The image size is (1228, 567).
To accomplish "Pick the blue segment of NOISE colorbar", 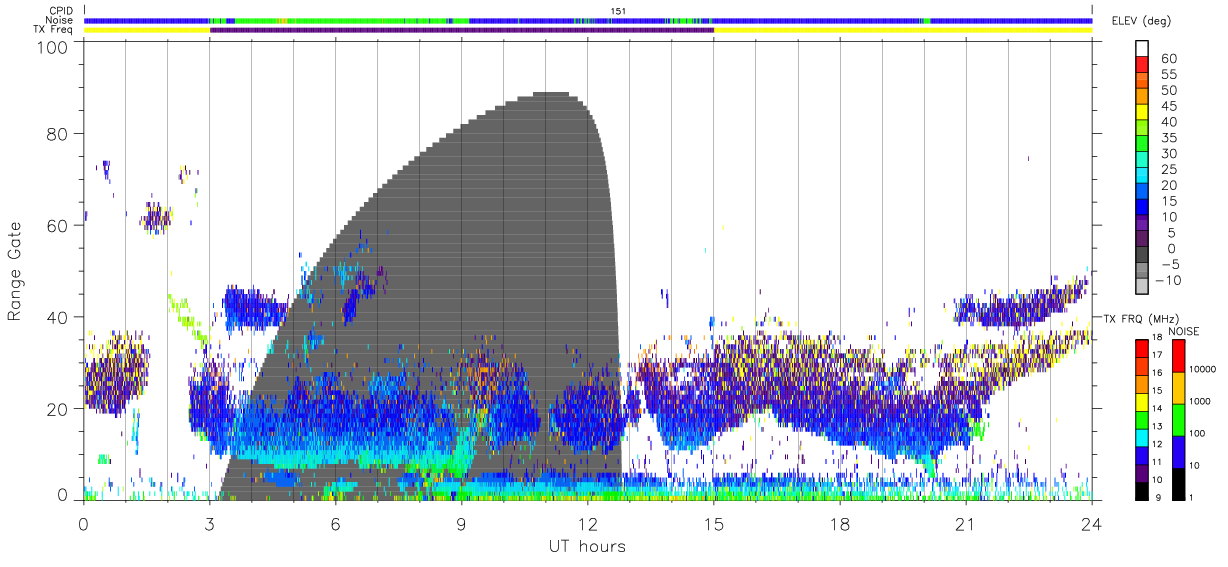I will coord(1179,450).
